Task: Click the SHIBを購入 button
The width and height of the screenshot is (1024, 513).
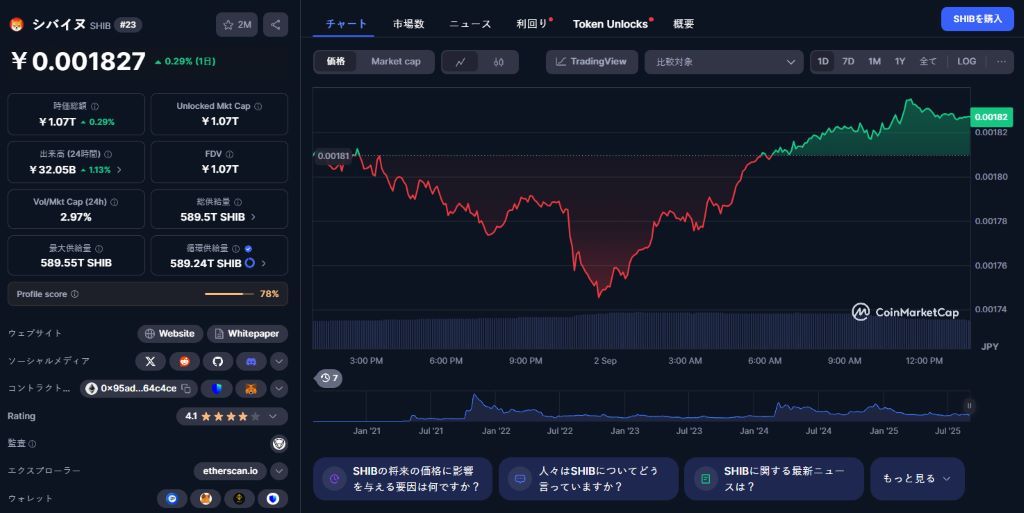Action: 978,19
